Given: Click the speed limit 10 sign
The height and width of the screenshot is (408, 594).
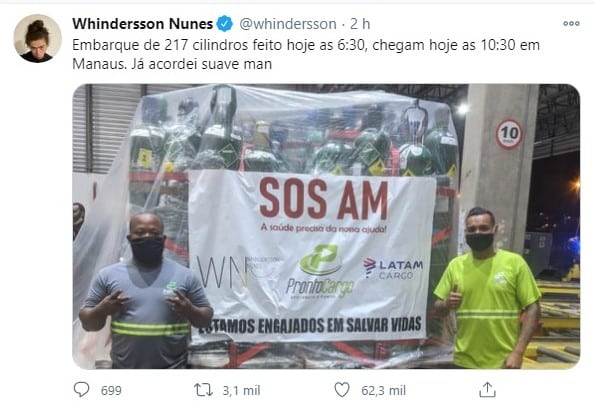Looking at the screenshot, I should pyautogui.click(x=509, y=134).
